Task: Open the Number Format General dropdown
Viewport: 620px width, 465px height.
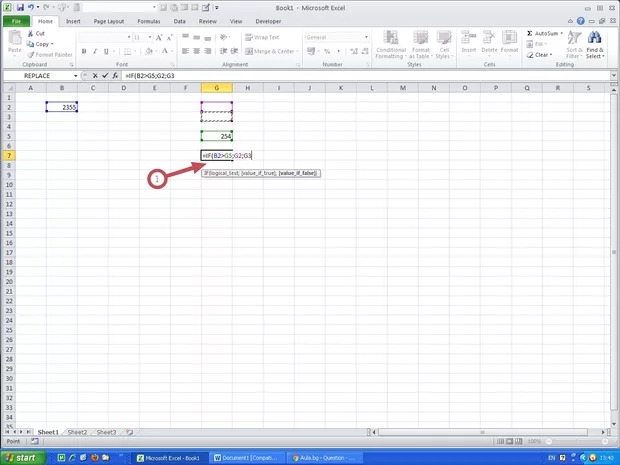Action: [366, 37]
